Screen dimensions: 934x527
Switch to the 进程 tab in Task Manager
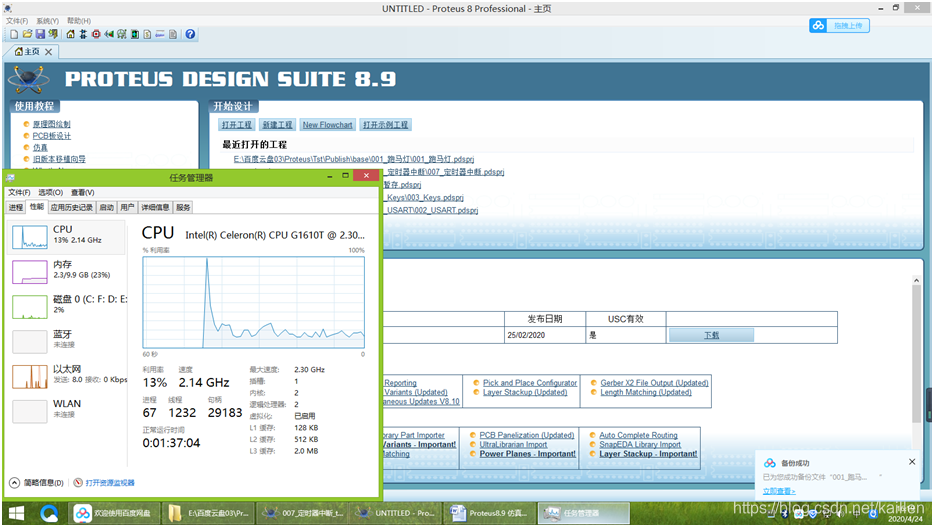[x=16, y=207]
